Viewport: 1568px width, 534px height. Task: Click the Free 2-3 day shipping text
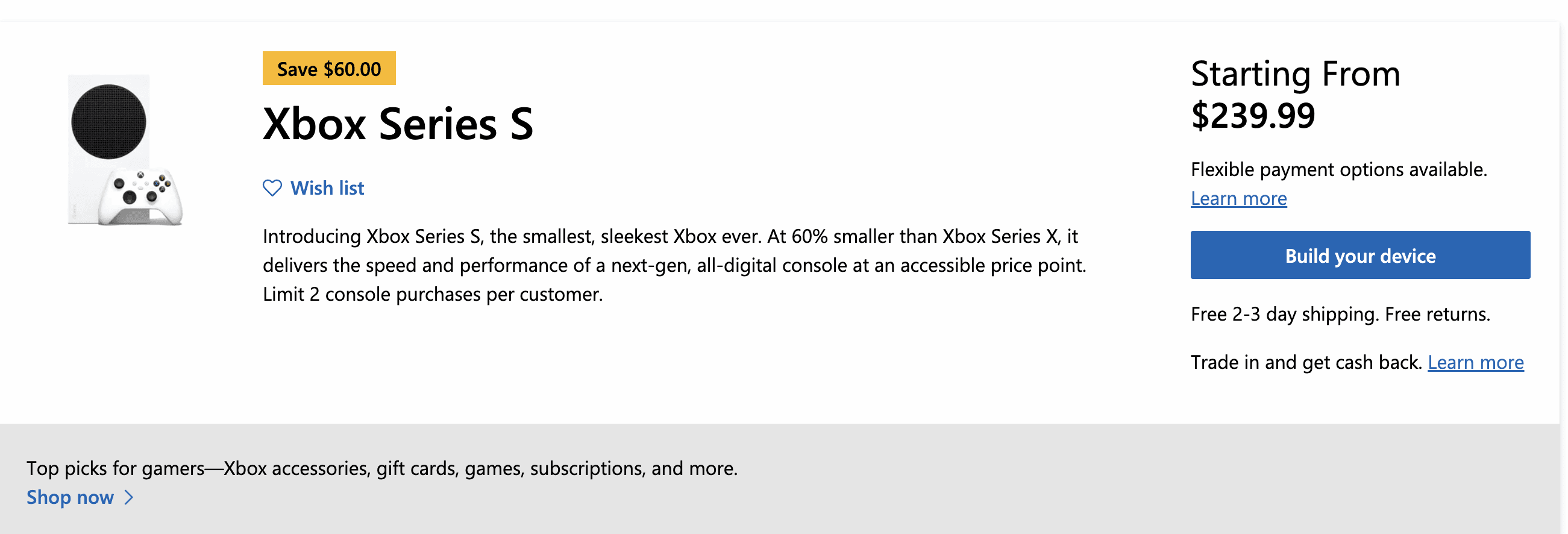point(1340,314)
